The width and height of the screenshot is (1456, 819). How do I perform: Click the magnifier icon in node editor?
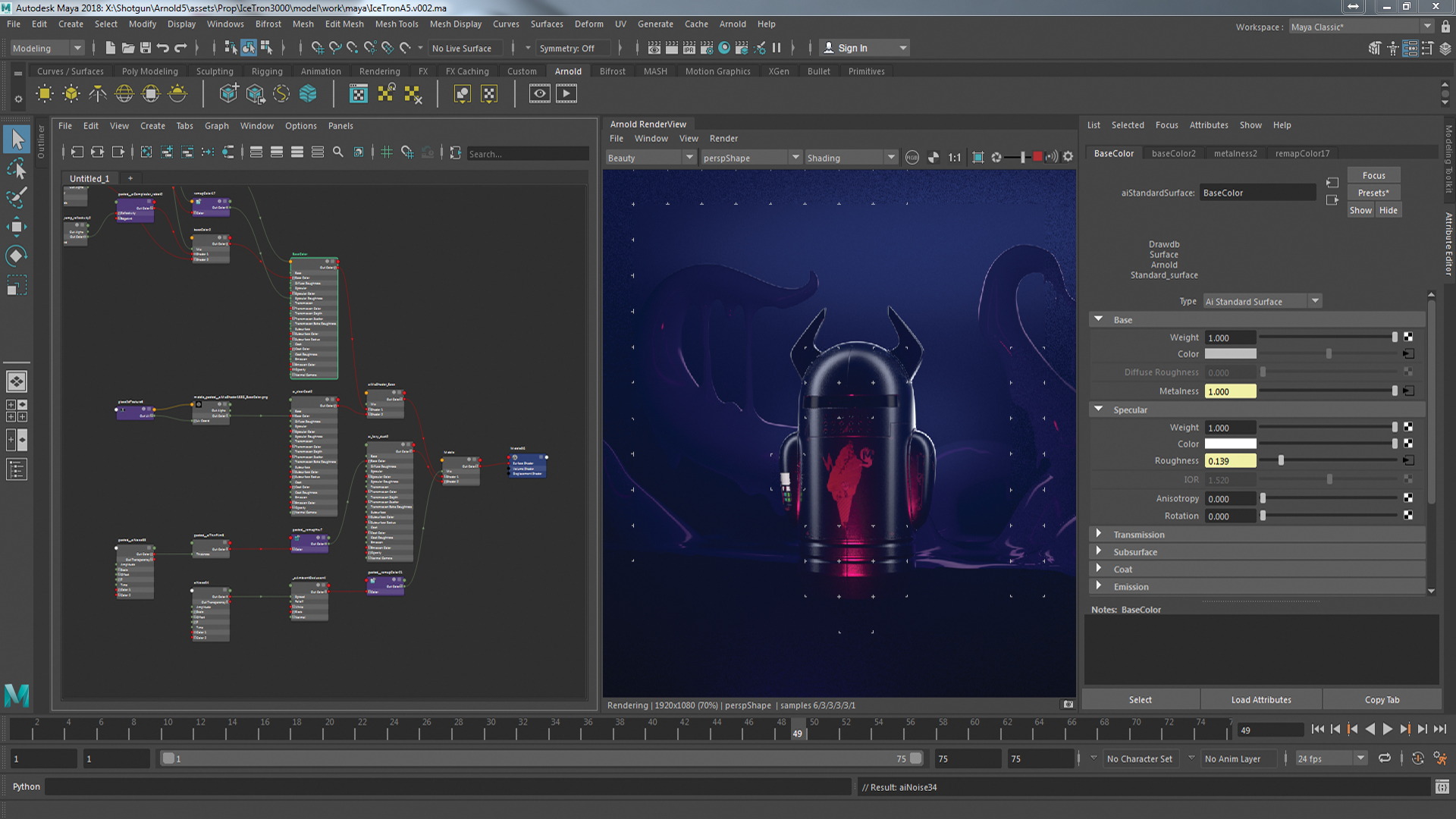coord(338,152)
